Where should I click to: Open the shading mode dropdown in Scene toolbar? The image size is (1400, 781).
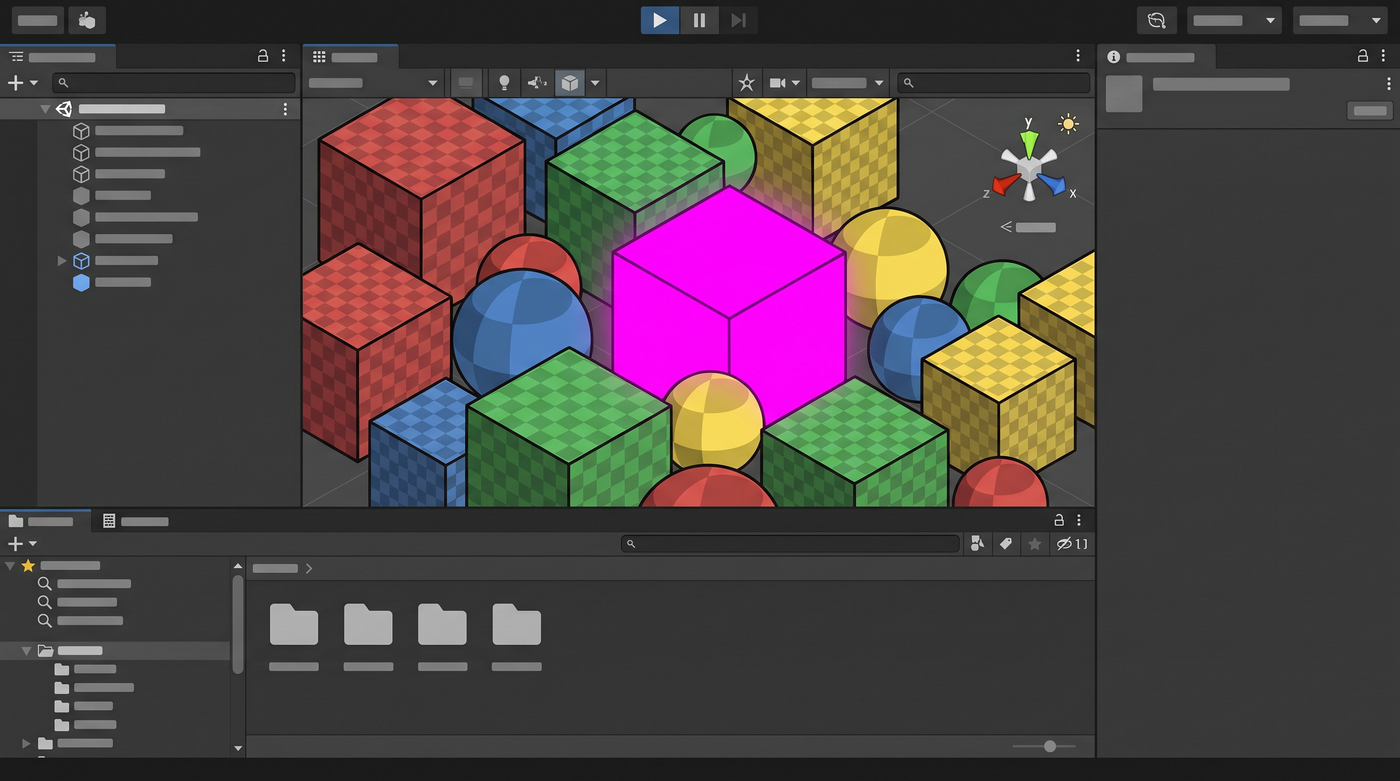(x=374, y=83)
